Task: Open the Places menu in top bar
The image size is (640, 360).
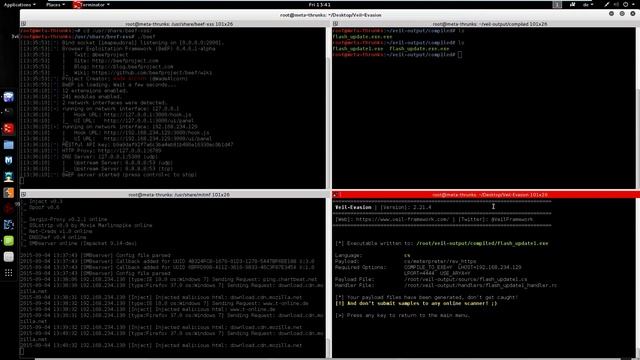Action: point(55,4)
